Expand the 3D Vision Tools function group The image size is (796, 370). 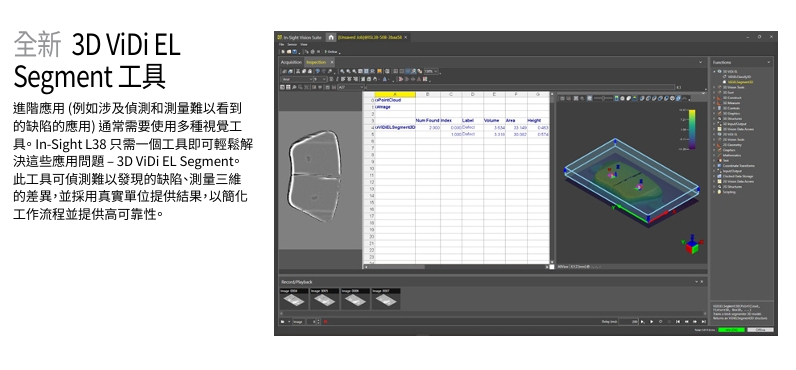714,87
